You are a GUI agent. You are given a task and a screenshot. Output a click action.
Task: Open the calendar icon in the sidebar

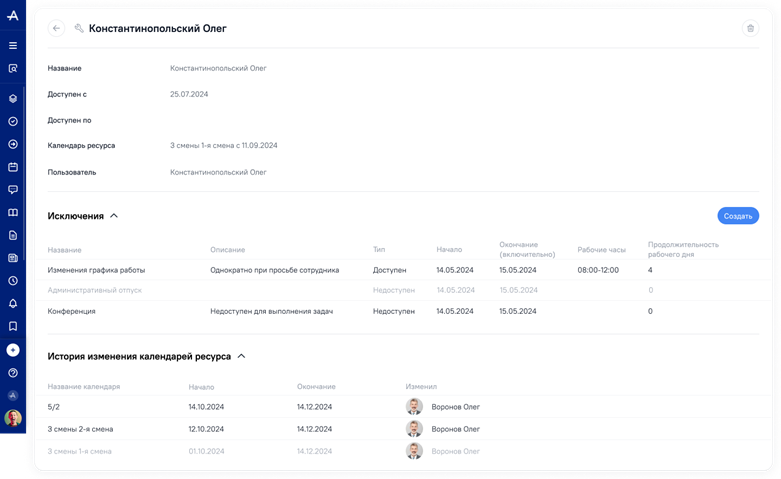[13, 167]
